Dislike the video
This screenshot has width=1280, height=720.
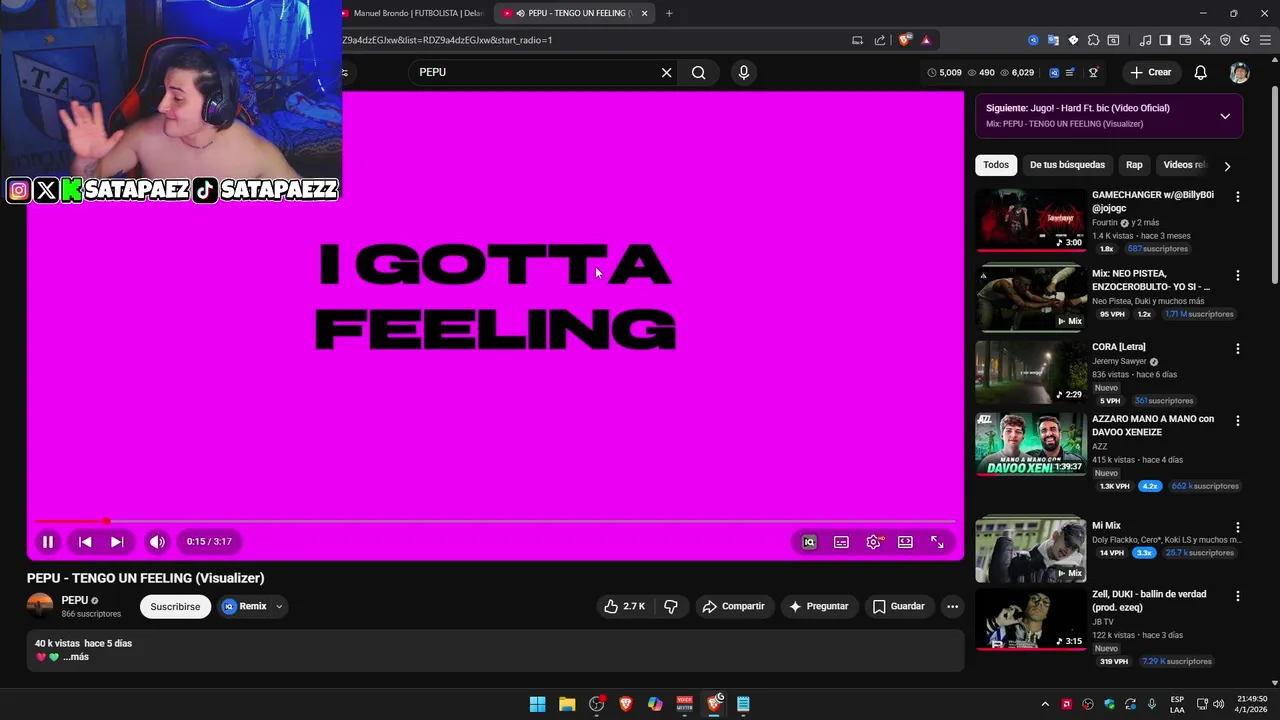[671, 606]
